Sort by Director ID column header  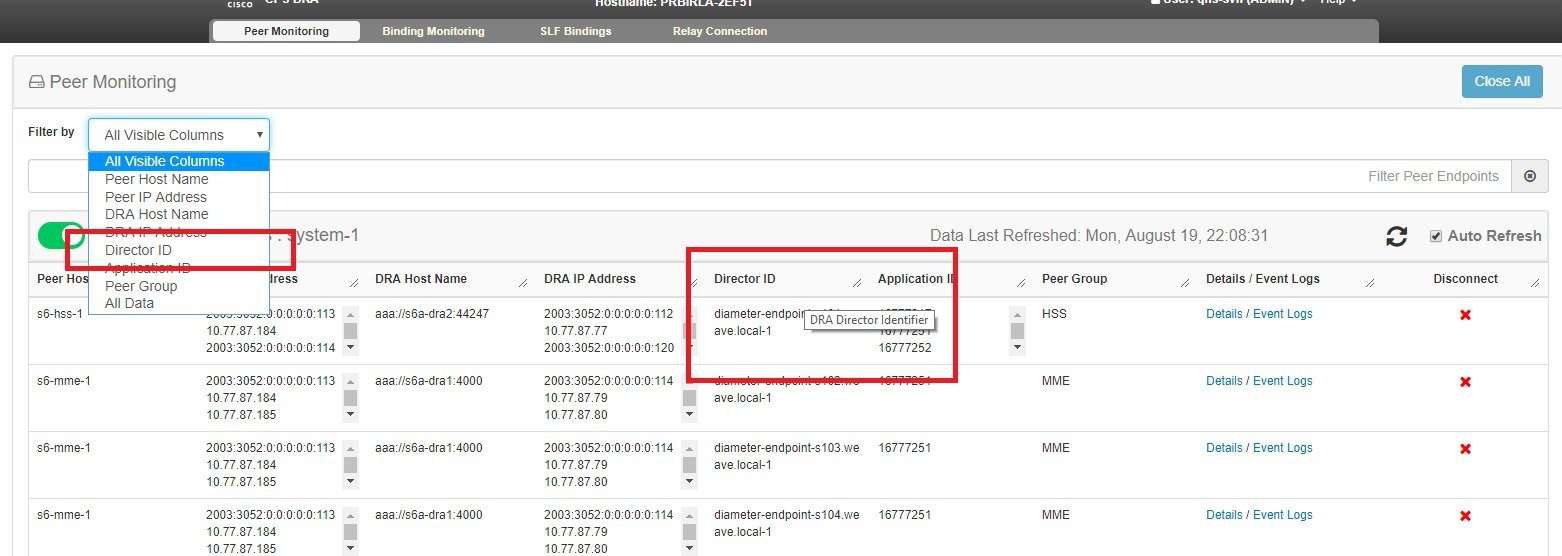point(744,279)
